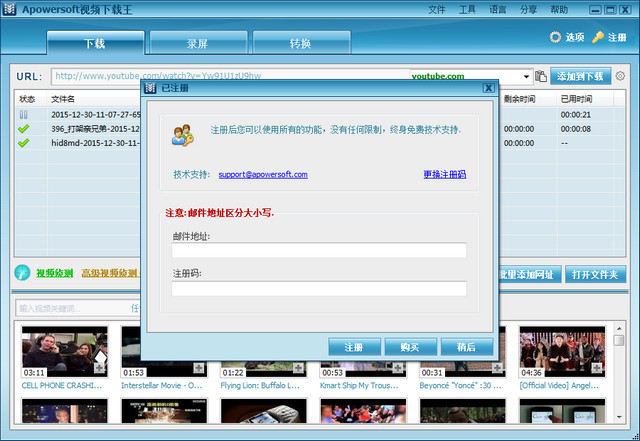Click the paste clipboard icon beside URL

(541, 76)
